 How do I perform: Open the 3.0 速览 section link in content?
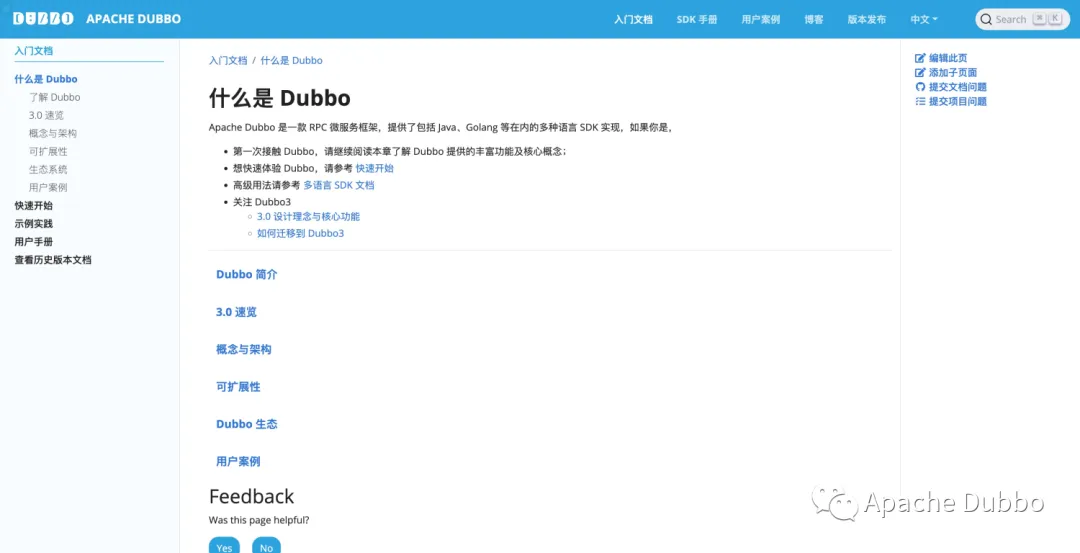[236, 312]
